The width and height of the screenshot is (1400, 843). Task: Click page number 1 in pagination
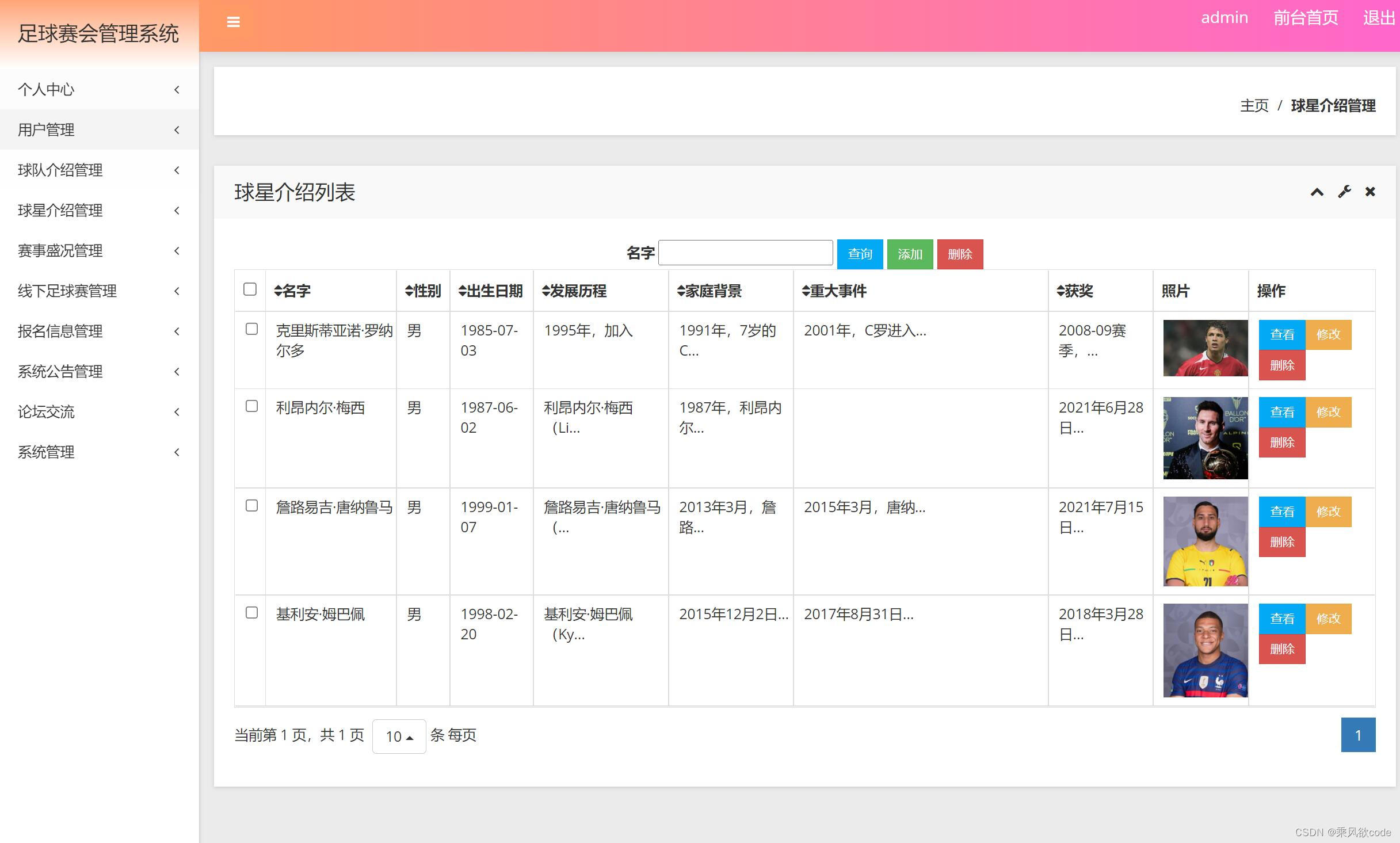click(x=1358, y=735)
